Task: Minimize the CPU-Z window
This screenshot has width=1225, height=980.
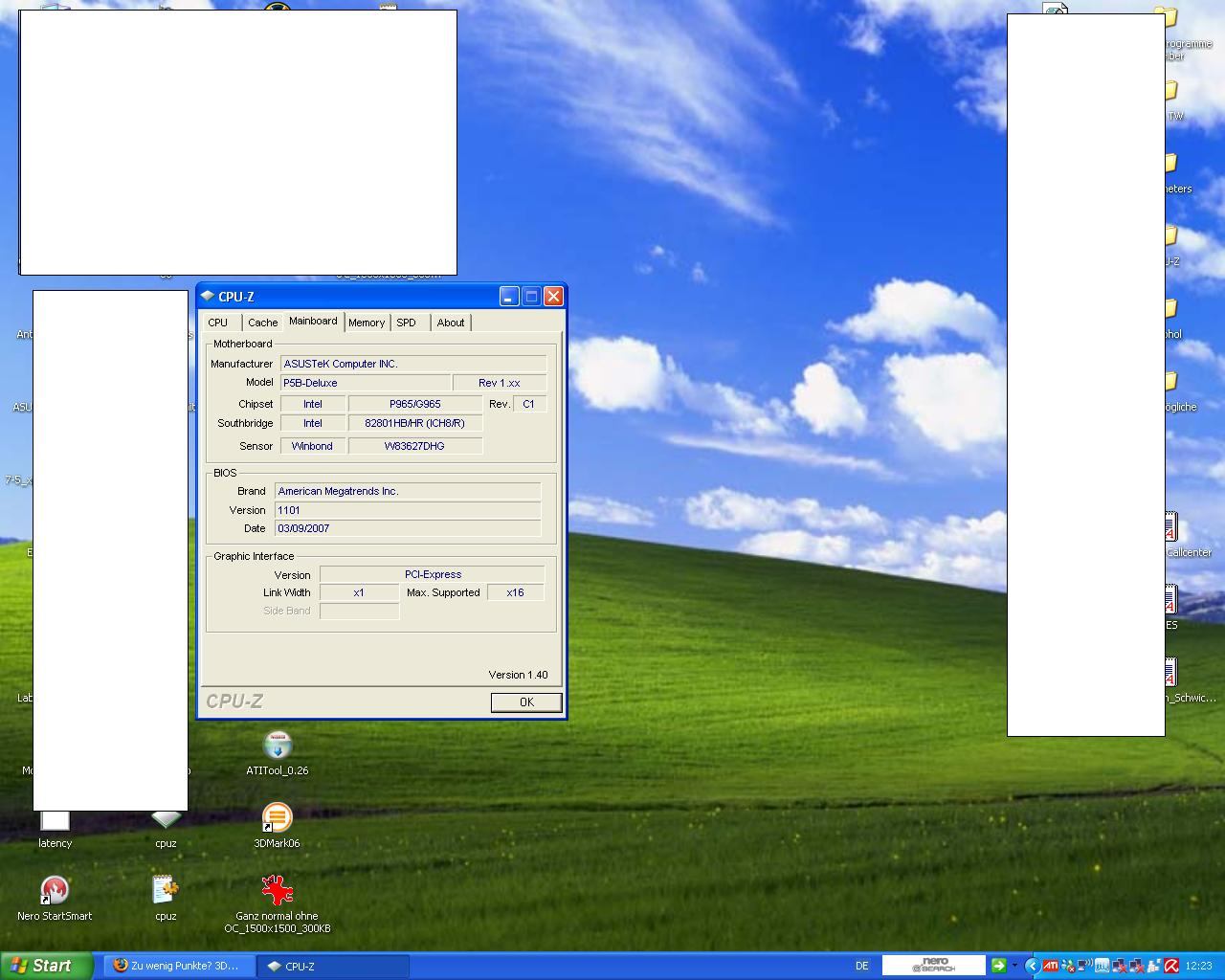Action: (509, 297)
